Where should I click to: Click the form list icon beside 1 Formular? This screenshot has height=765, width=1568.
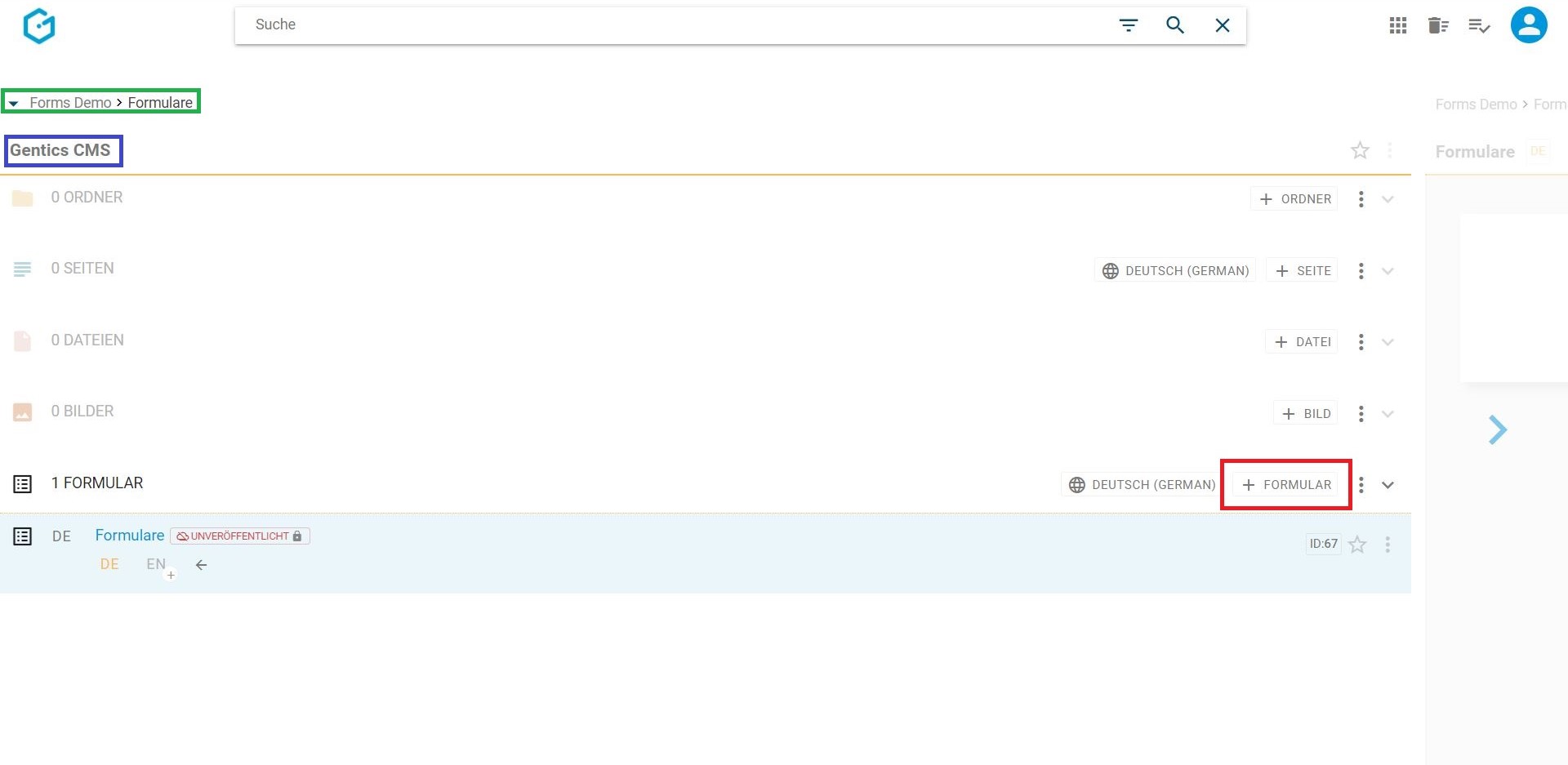pos(23,484)
